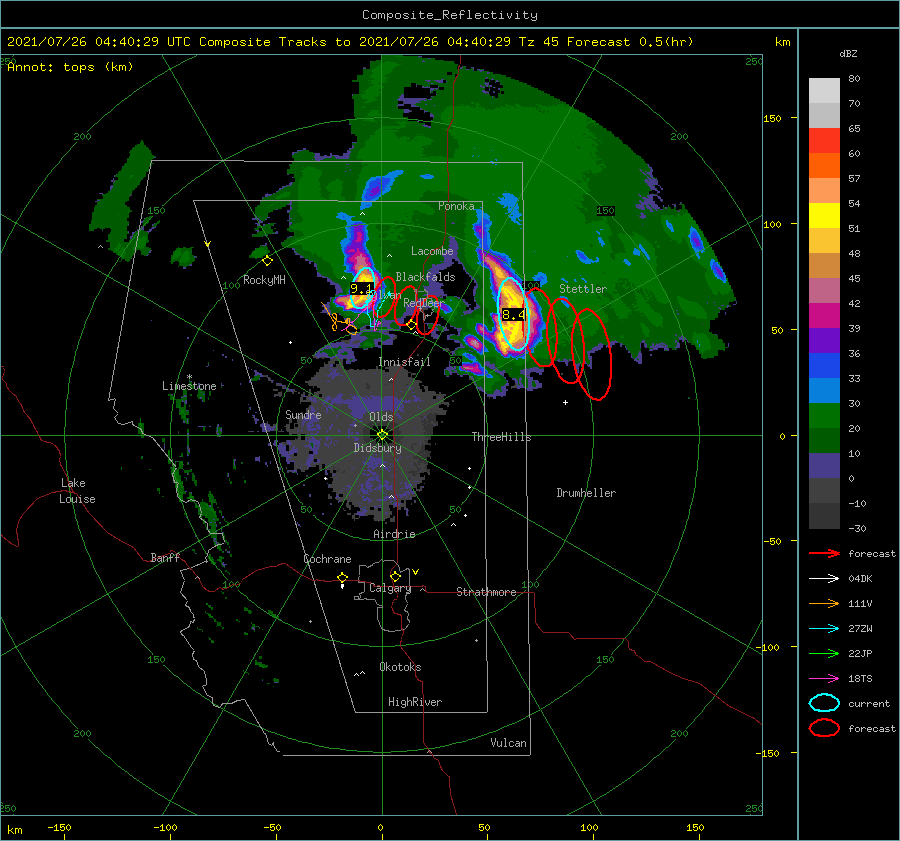Click the orange 111V arrow legend icon
This screenshot has width=900, height=841.
(824, 603)
